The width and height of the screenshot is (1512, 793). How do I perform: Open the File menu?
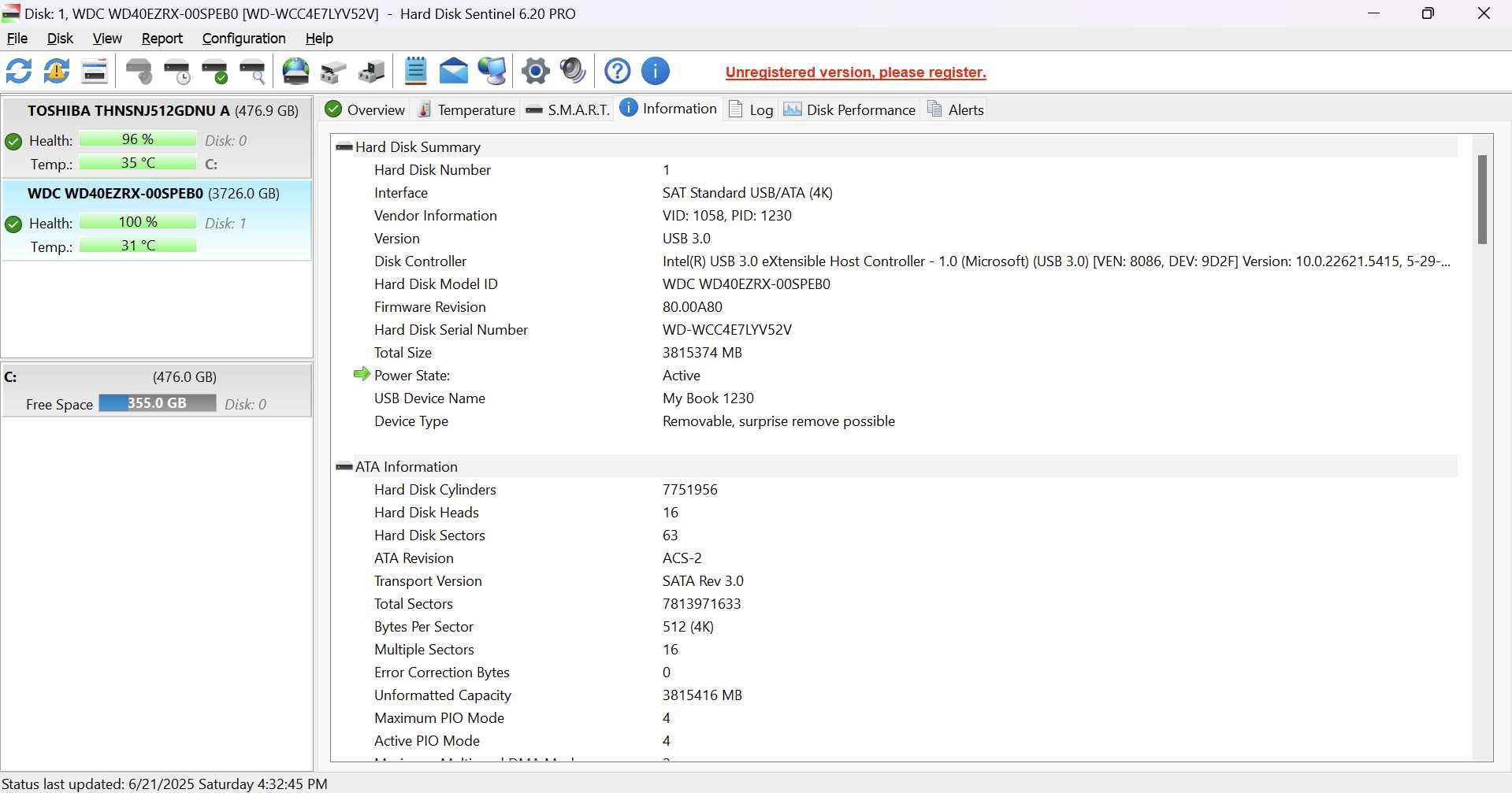point(17,39)
